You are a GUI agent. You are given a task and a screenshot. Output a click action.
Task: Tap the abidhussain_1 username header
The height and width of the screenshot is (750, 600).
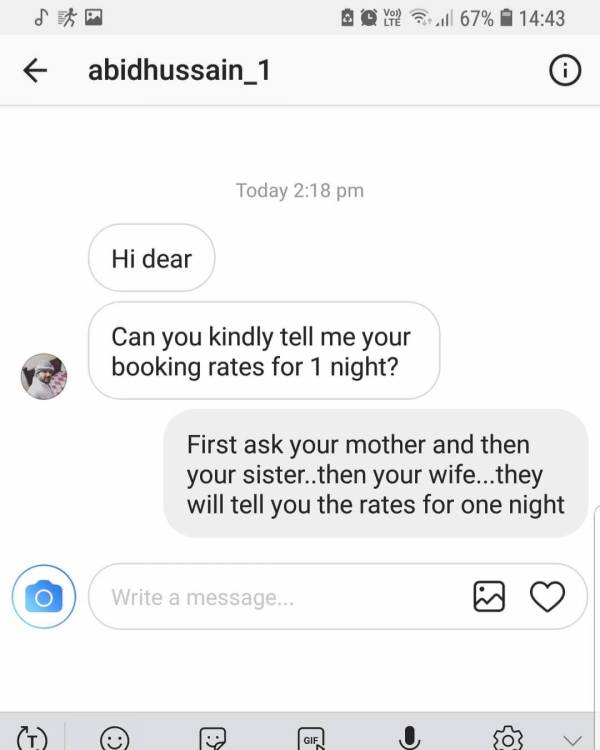tap(179, 71)
